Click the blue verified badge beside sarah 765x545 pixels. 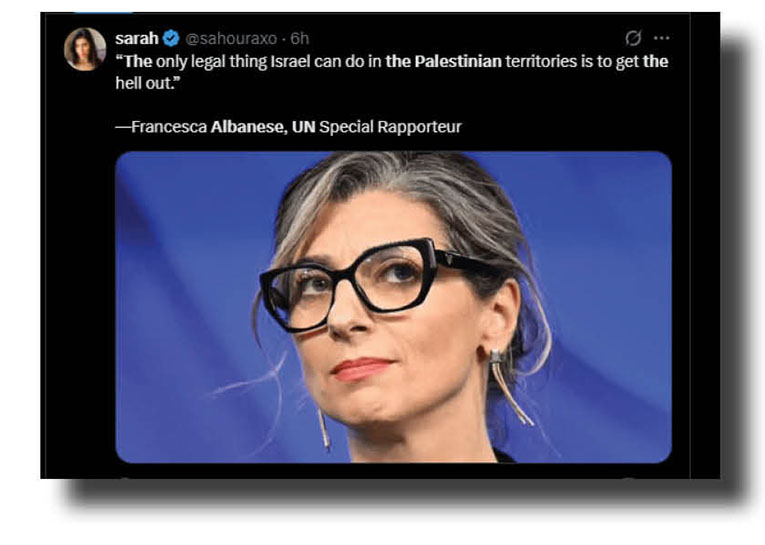pos(171,38)
